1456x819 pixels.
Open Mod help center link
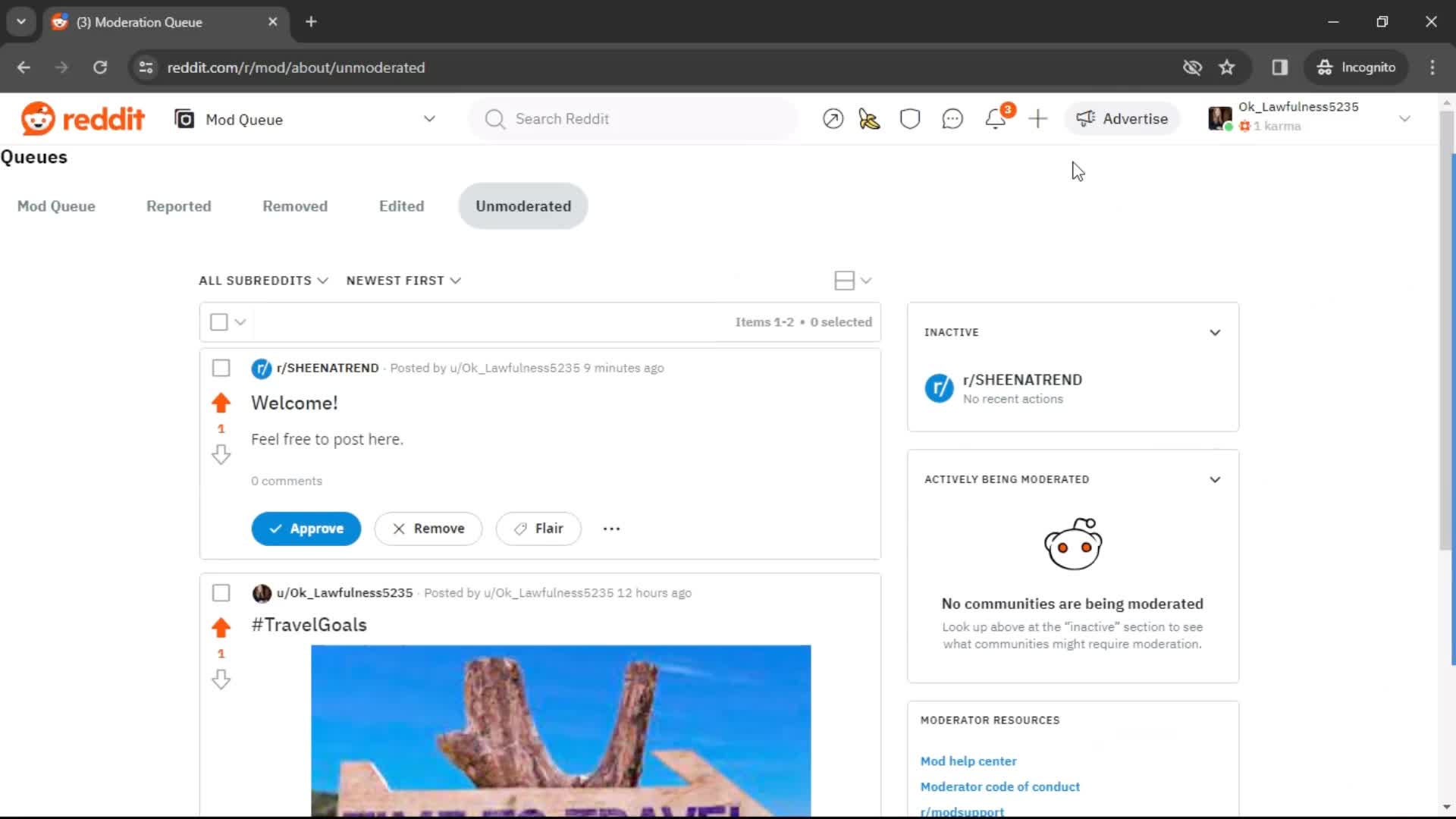click(x=968, y=761)
